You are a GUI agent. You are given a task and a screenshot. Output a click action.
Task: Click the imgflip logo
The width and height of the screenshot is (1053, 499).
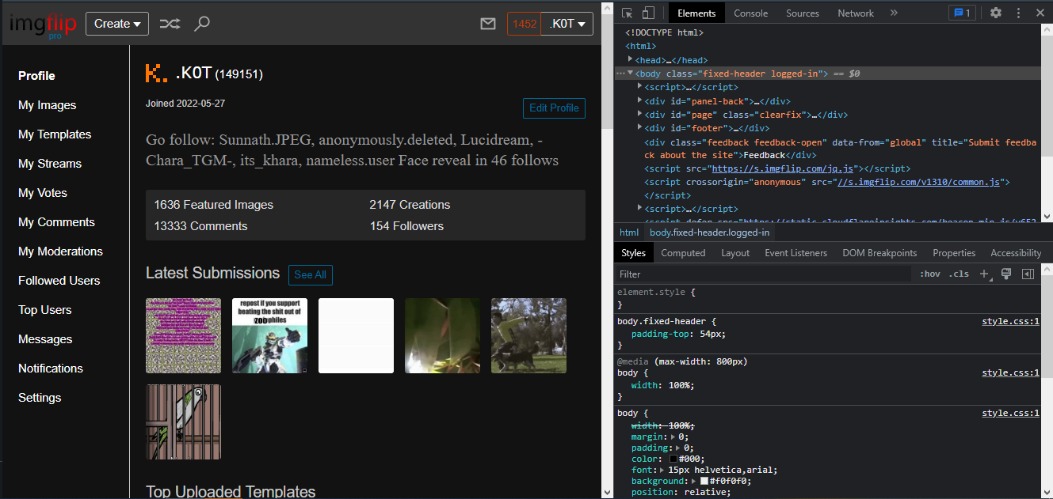[x=42, y=24]
